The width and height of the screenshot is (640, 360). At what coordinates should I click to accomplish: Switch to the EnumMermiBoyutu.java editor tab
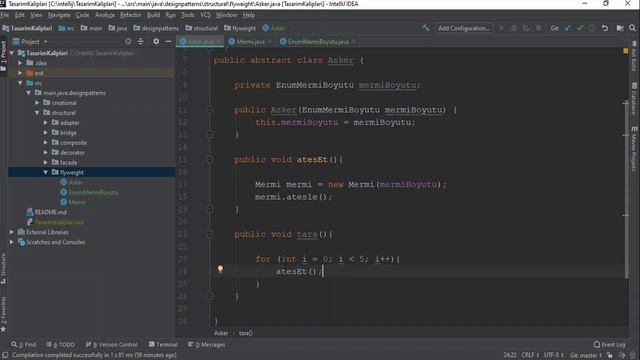click(317, 42)
